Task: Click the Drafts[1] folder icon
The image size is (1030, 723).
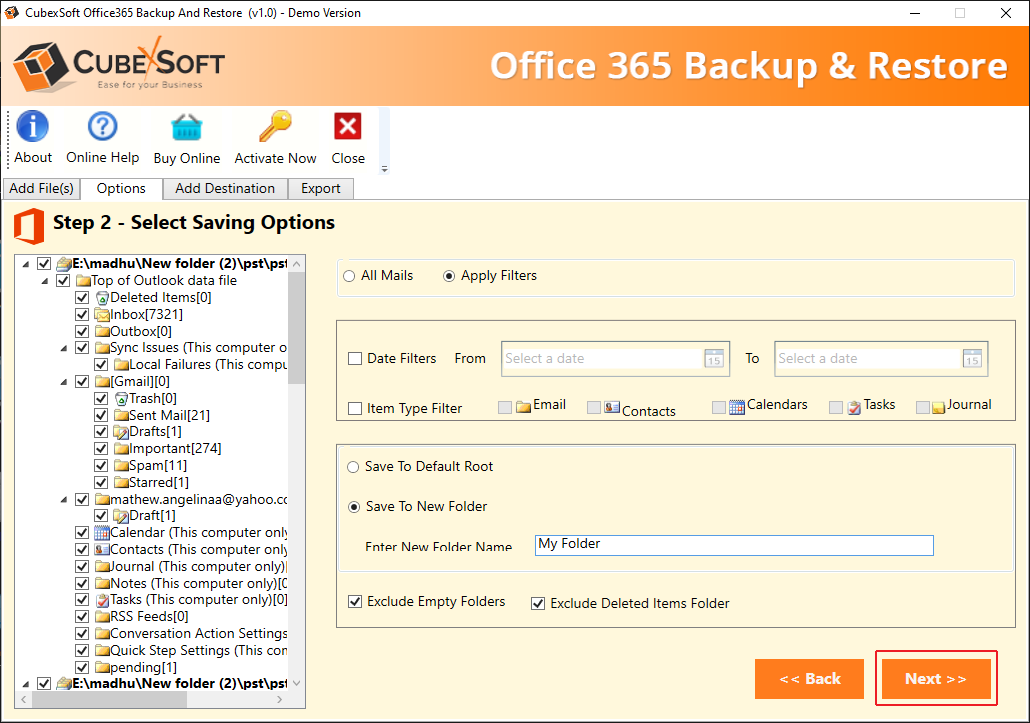Action: click(x=121, y=431)
